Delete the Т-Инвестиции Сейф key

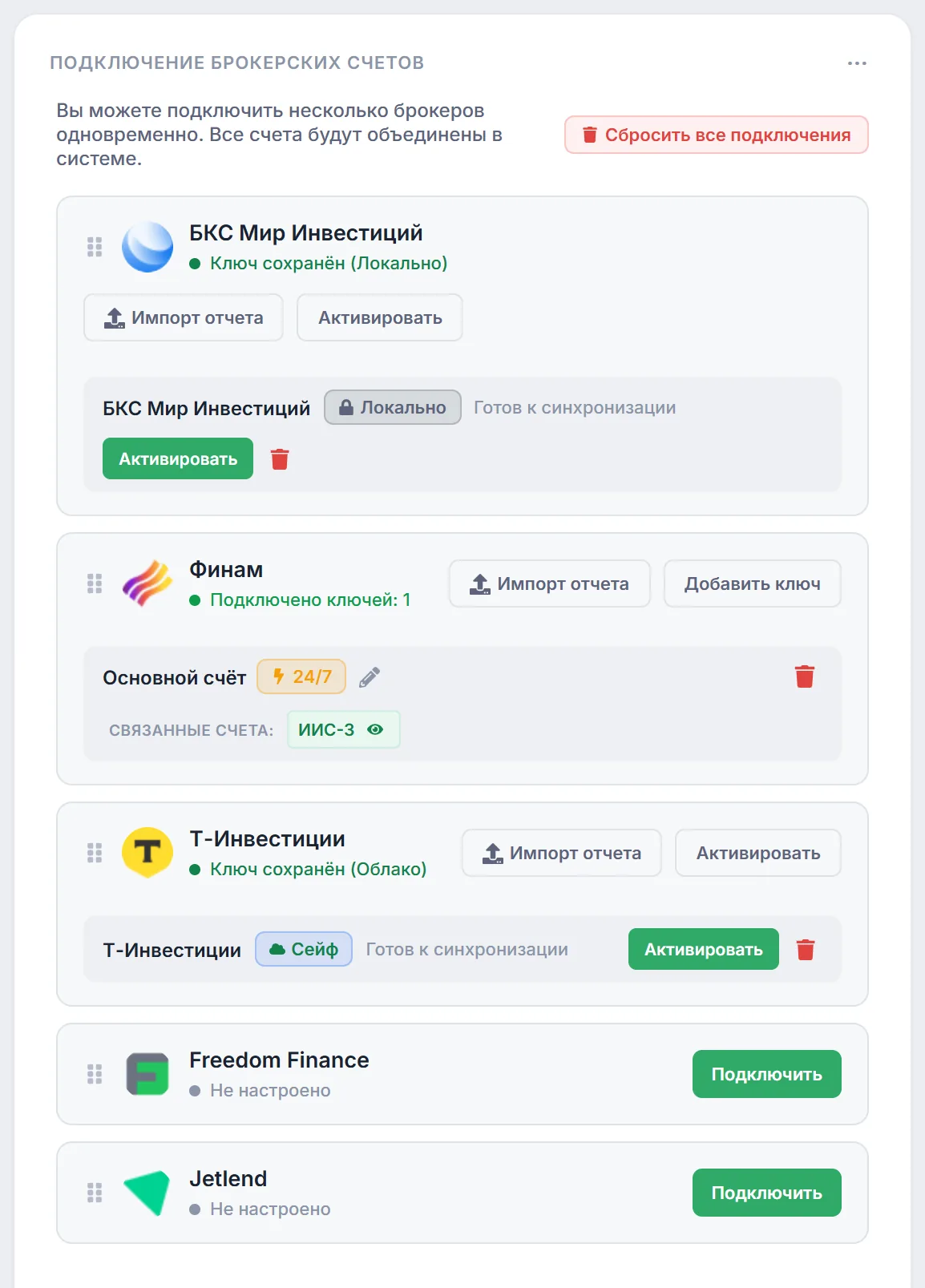click(806, 950)
